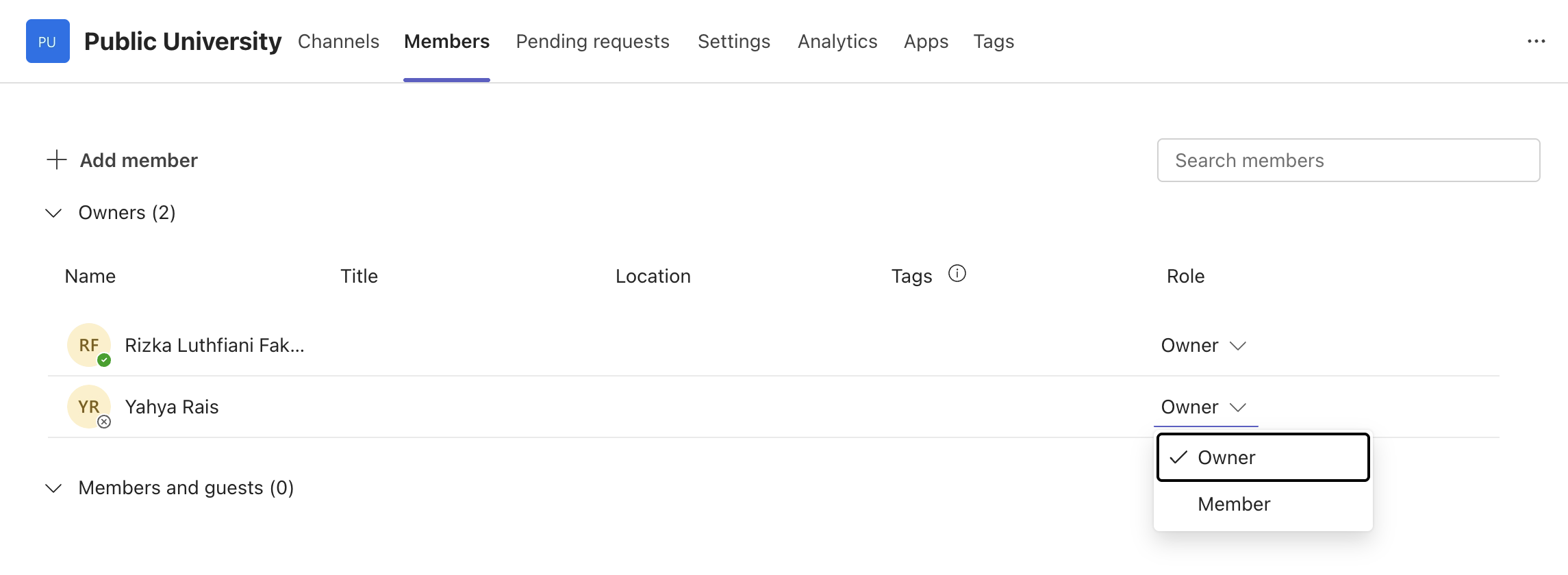The height and width of the screenshot is (575, 1568).
Task: Focus the Search members field
Action: (1348, 160)
